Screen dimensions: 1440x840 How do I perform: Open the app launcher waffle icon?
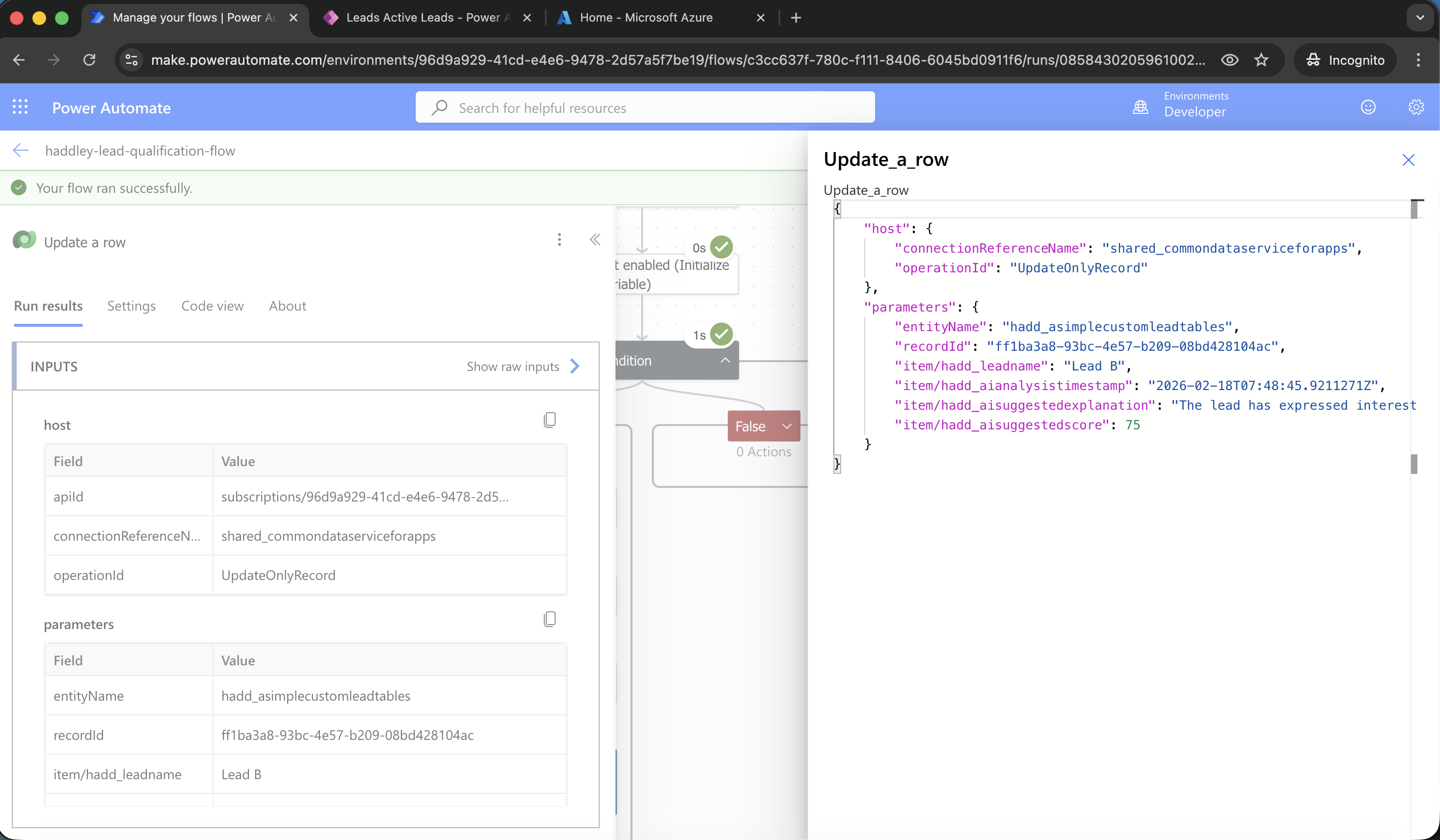coord(20,107)
